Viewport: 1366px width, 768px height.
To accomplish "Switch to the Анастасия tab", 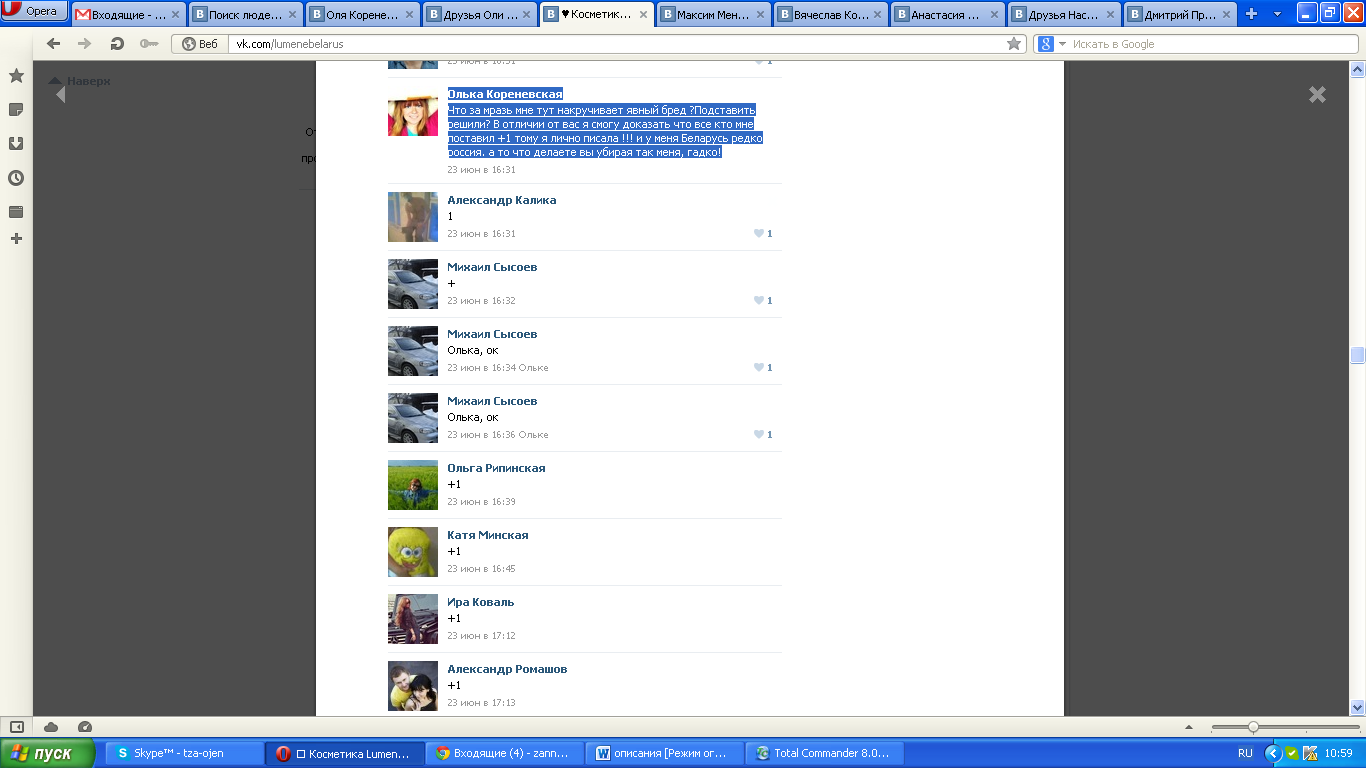I will point(948,15).
